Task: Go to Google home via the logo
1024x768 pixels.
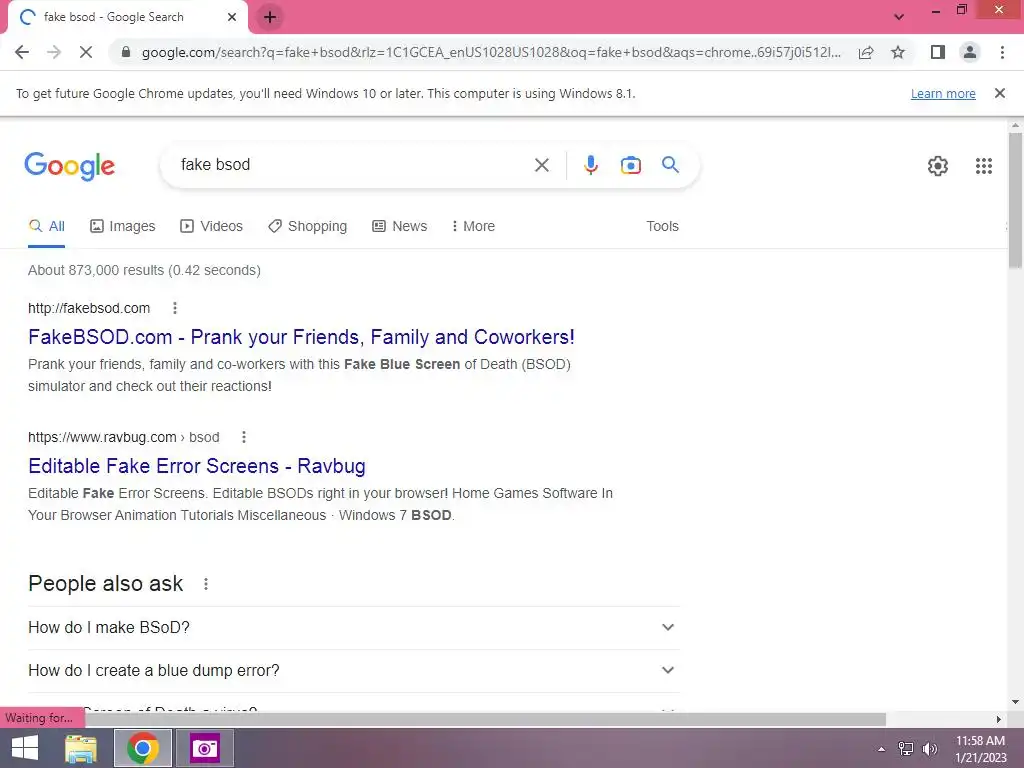Action: [x=70, y=166]
